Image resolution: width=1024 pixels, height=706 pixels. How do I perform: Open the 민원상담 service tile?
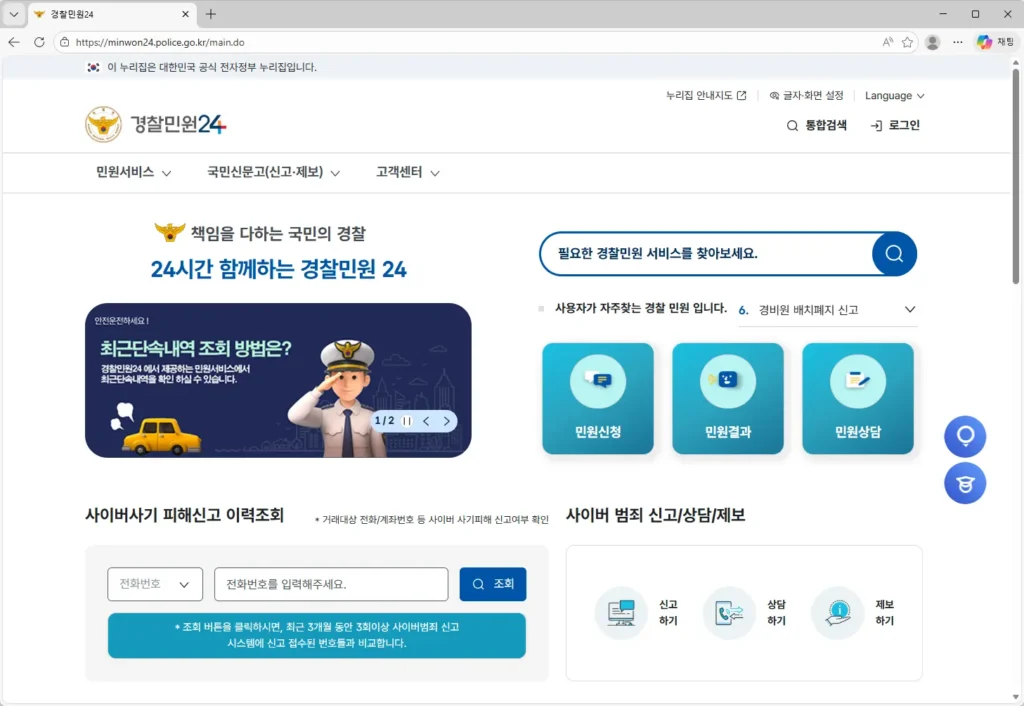(857, 398)
